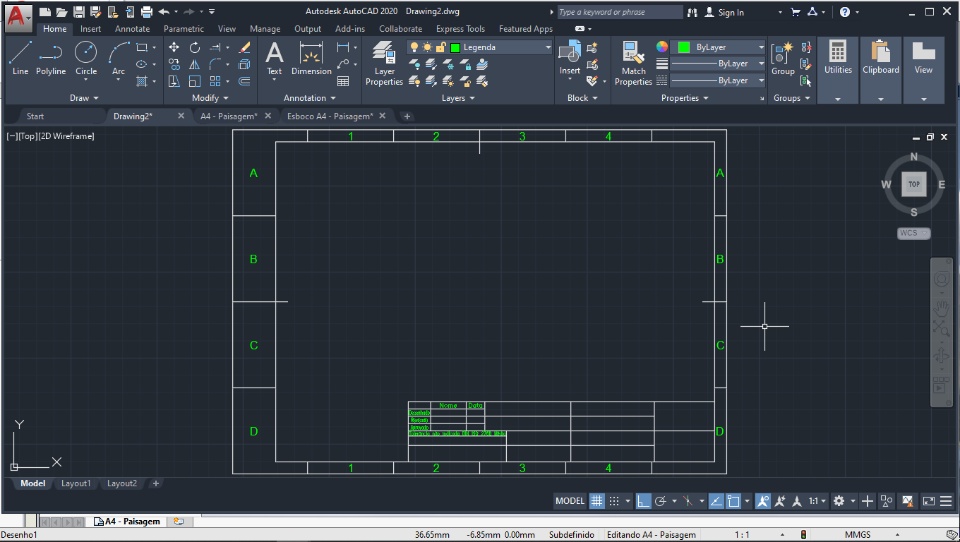Select the Erase tool icon

(x=244, y=47)
